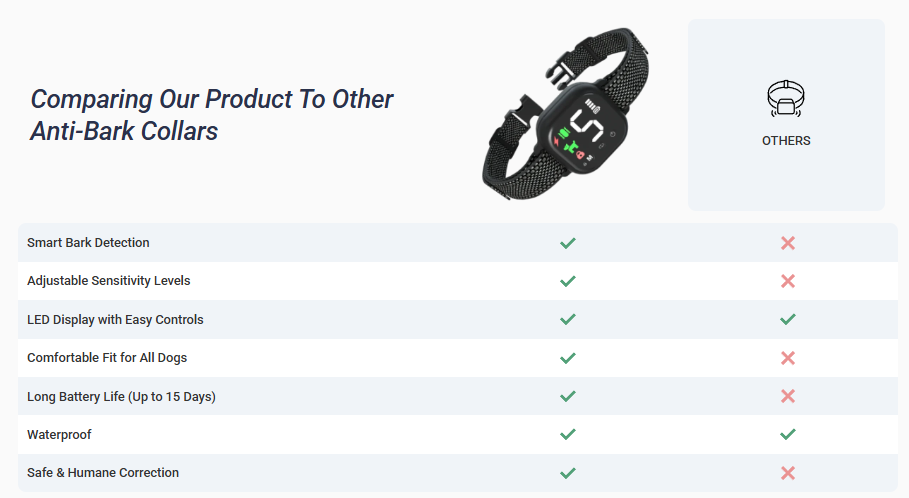The image size is (909, 498).
Task: Click the collar icon above OTHERS
Action: coord(786,99)
